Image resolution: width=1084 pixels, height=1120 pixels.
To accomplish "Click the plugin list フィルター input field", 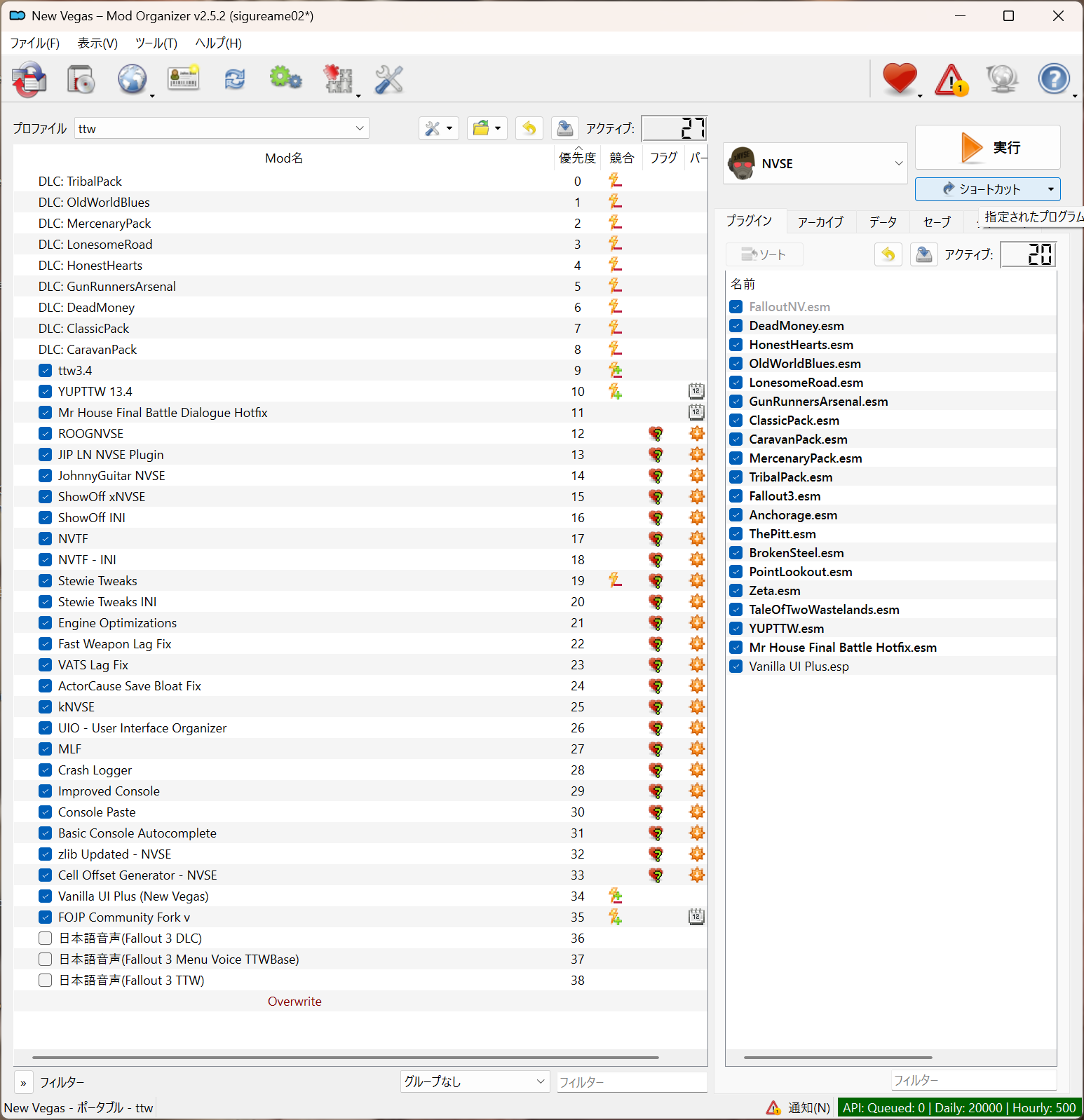I will [973, 1081].
